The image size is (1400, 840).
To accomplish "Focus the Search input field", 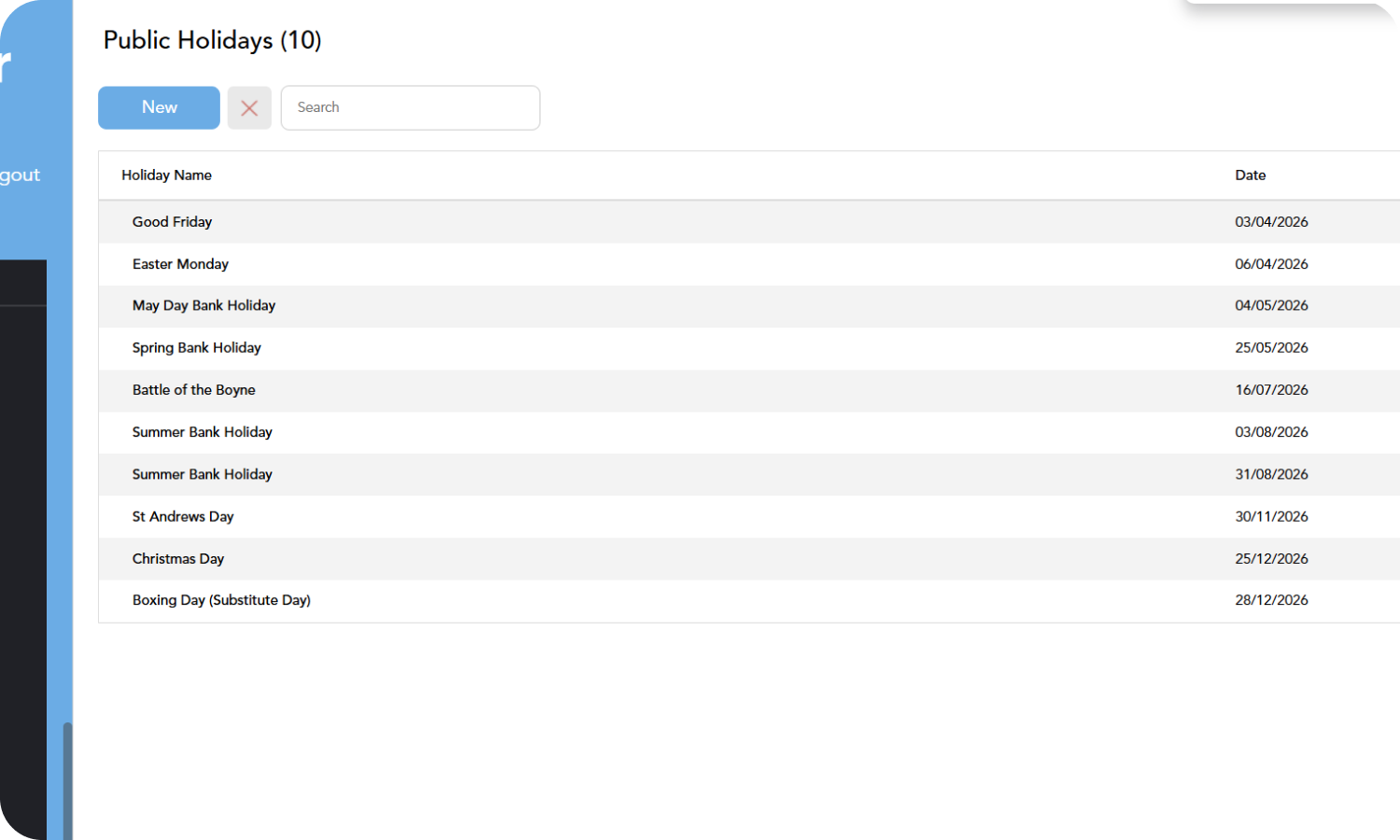I will pyautogui.click(x=411, y=108).
